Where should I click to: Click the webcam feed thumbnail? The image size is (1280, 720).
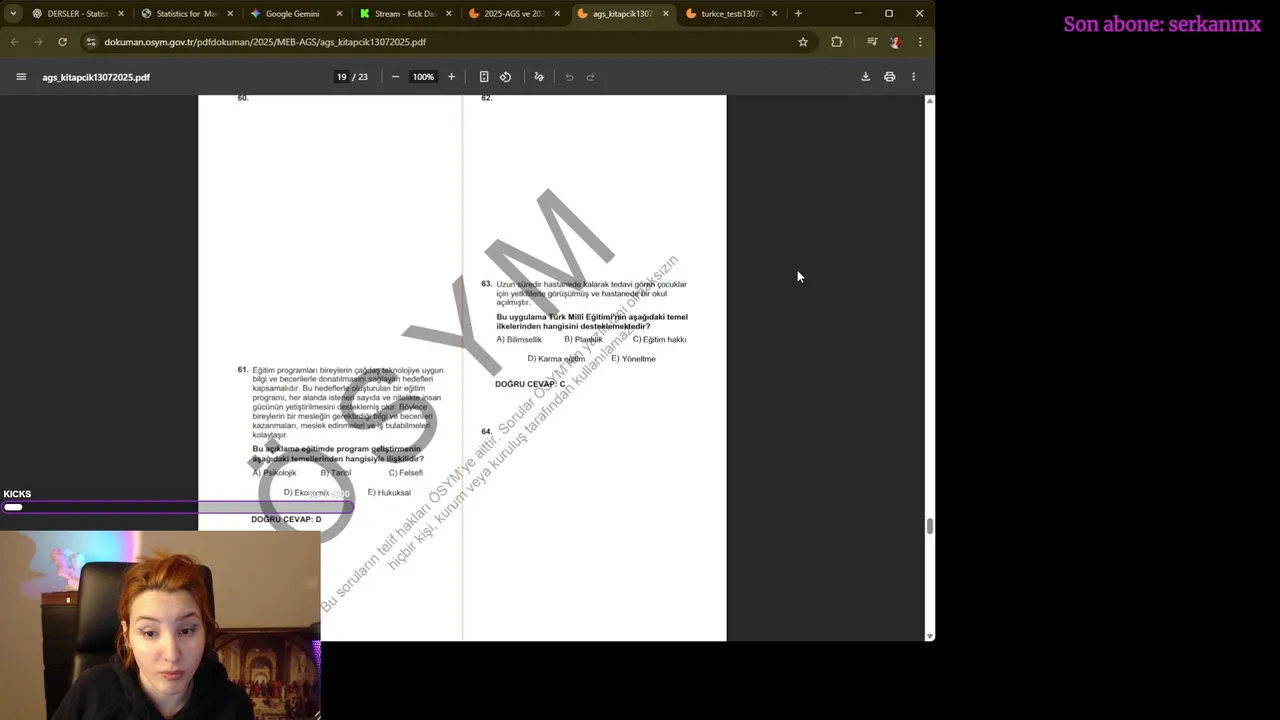pos(160,625)
